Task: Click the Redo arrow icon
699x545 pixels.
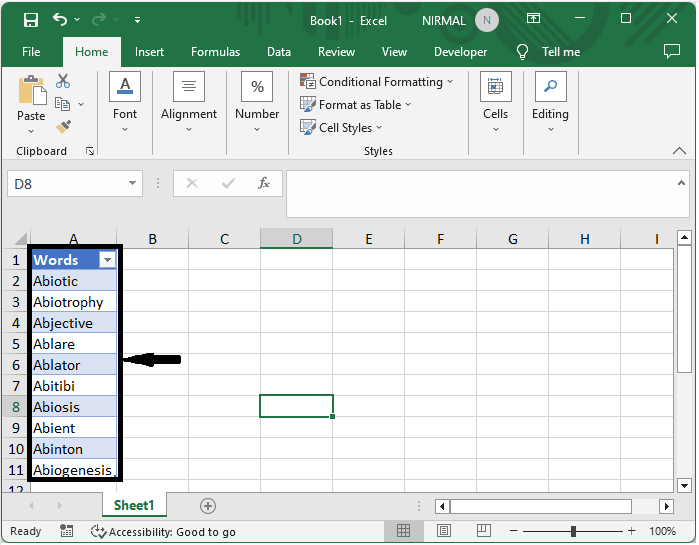Action: (99, 20)
